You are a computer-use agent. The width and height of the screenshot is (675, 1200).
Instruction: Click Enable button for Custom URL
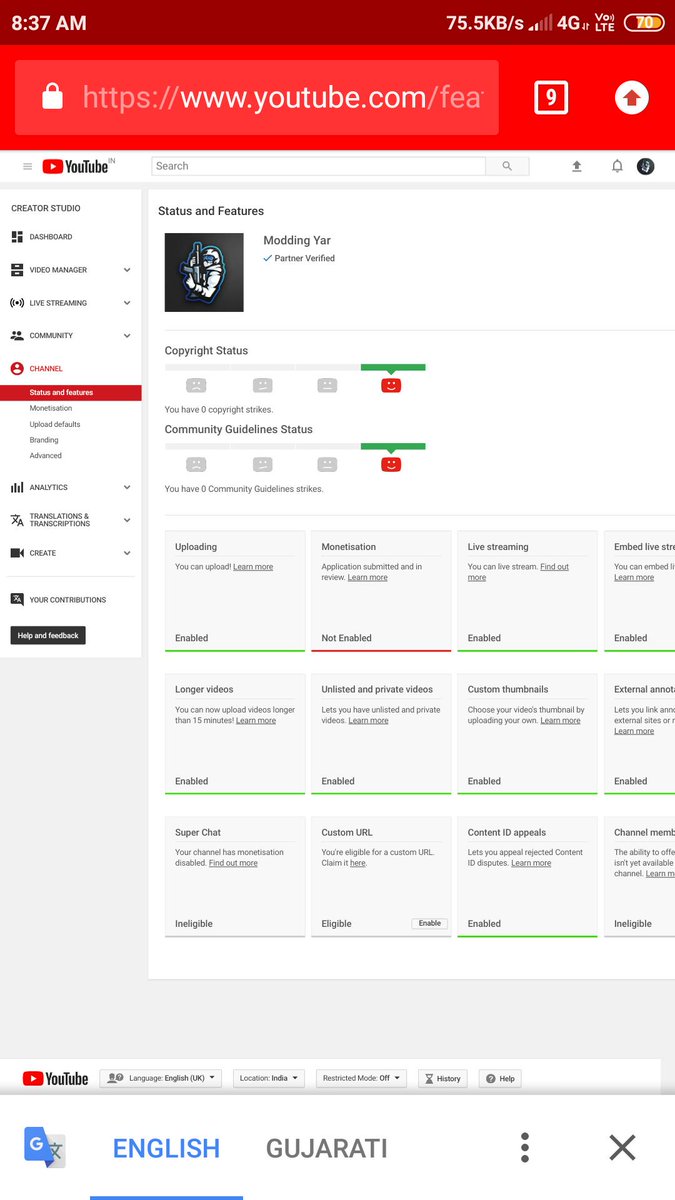point(430,923)
